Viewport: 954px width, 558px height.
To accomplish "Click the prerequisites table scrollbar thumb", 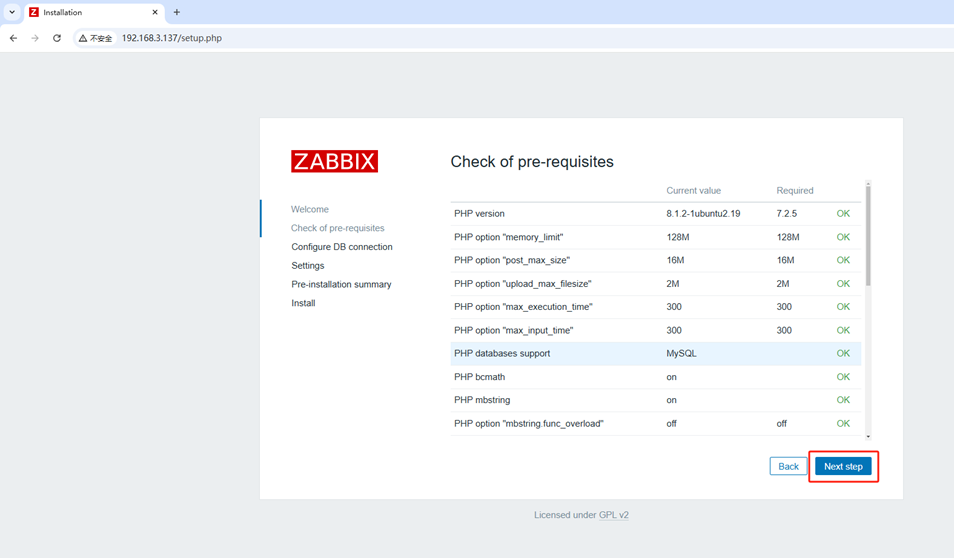I will 868,236.
